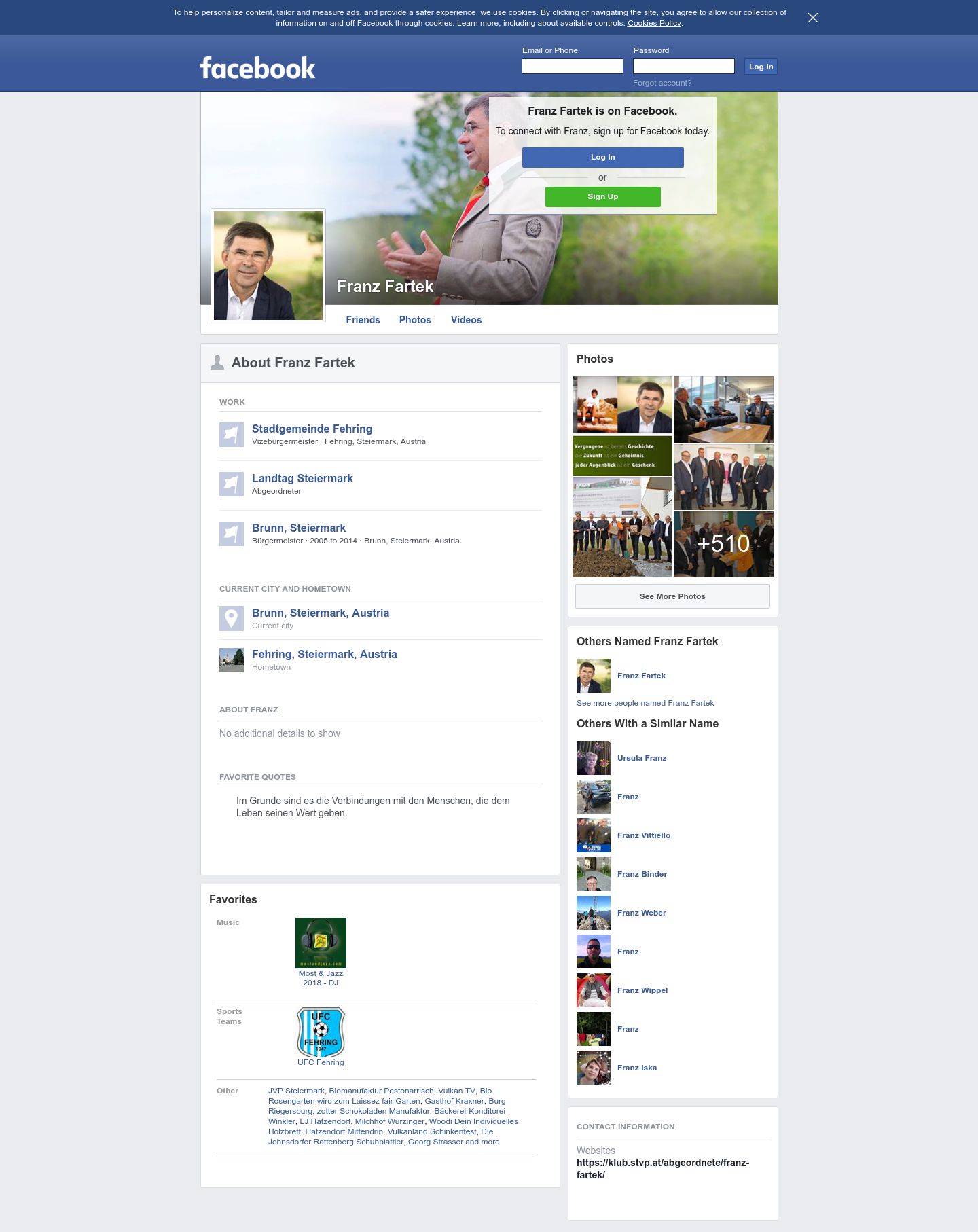Open the Franz Vittiello profile link
This screenshot has width=978, height=1232.
644,835
